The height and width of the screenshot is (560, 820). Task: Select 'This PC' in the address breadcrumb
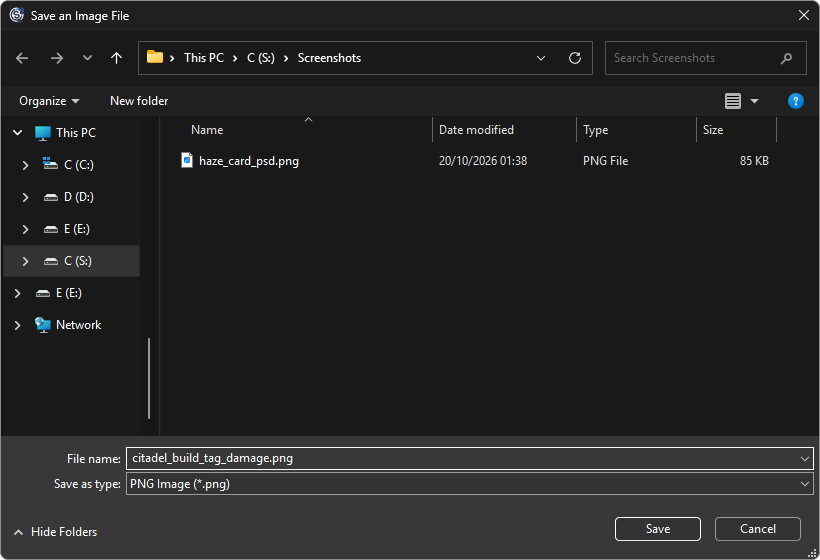pos(204,58)
